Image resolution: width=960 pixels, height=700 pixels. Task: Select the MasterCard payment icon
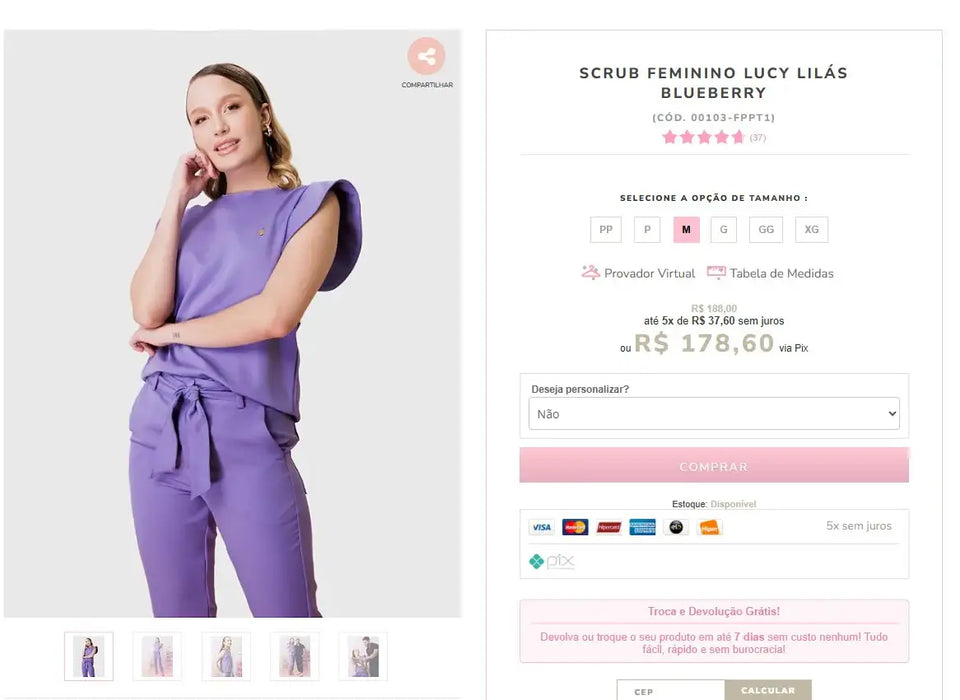574,526
